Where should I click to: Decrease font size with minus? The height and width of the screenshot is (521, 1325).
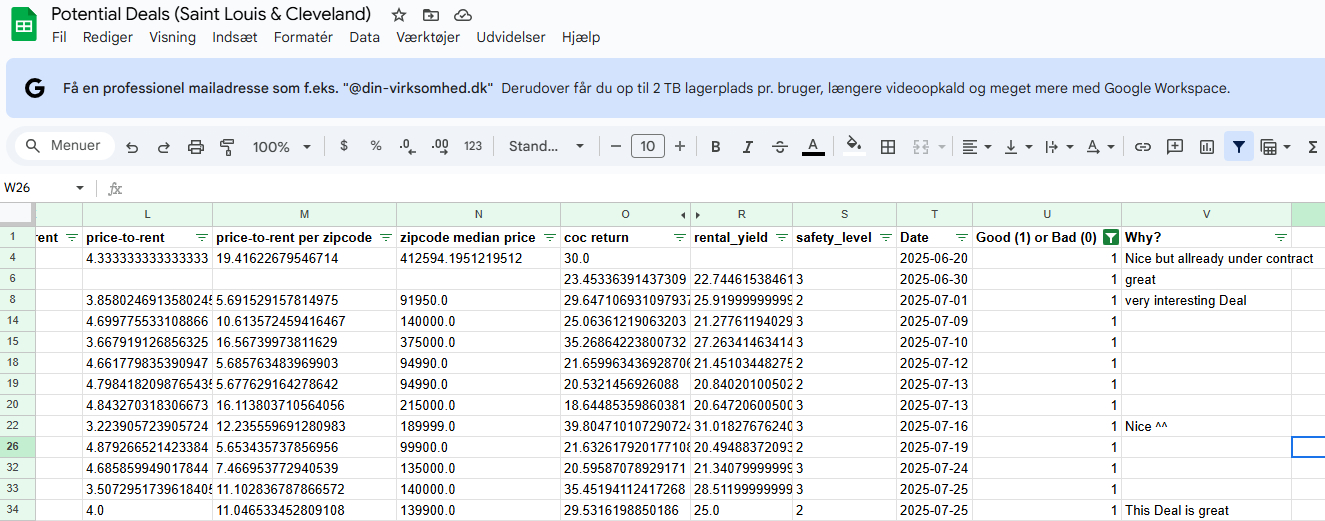click(x=616, y=146)
